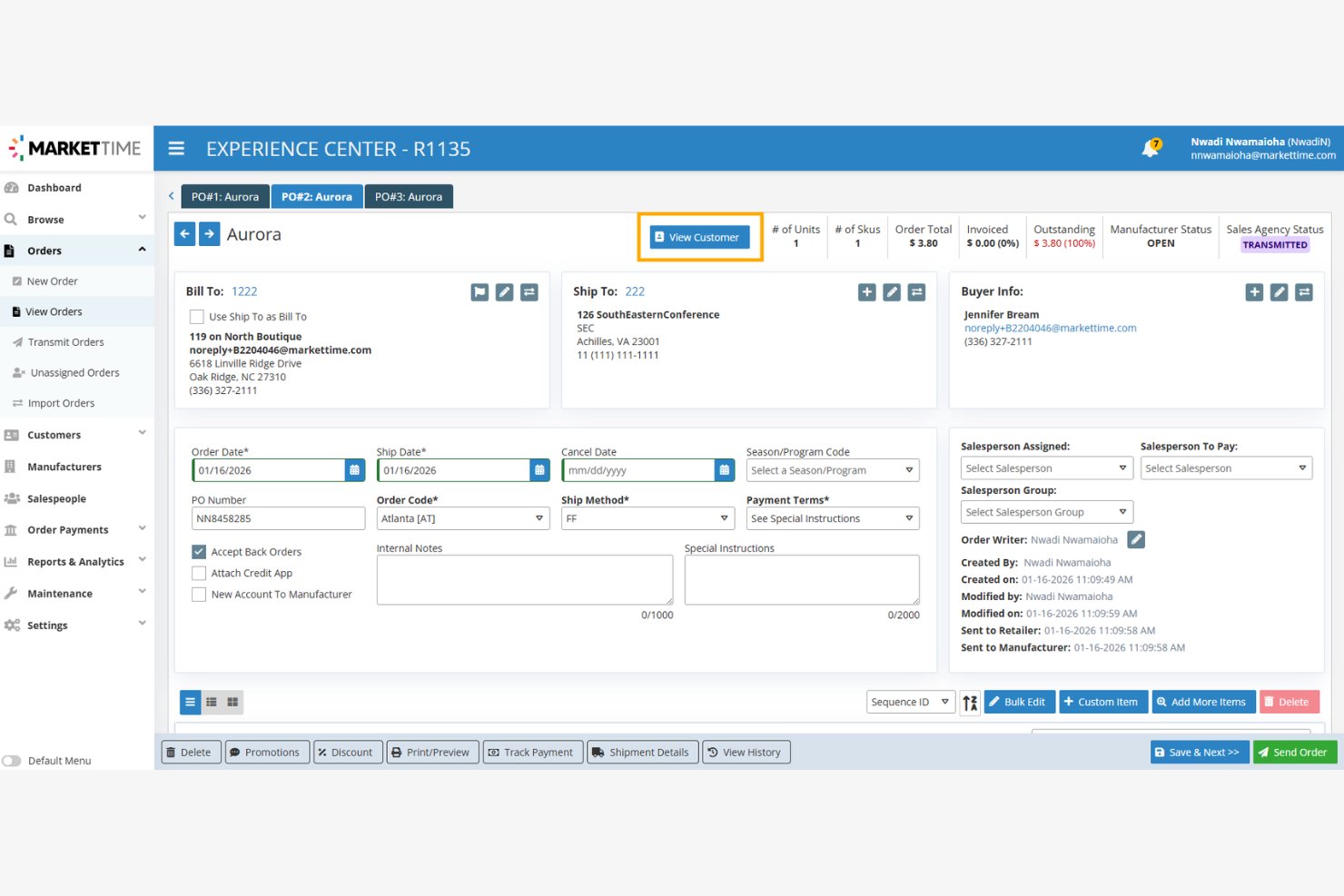Uncheck the Accept Back Orders checkbox
Image resolution: width=1344 pixels, height=896 pixels.
click(x=198, y=551)
